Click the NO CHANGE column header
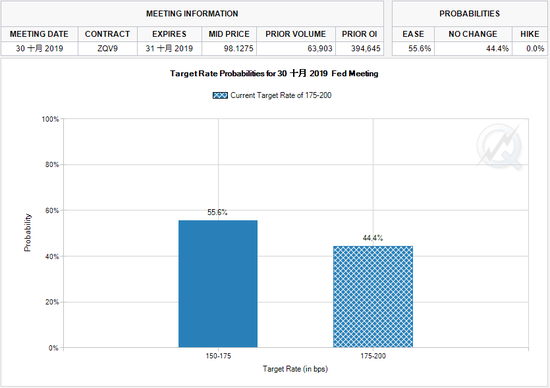550x388 pixels. [473, 34]
